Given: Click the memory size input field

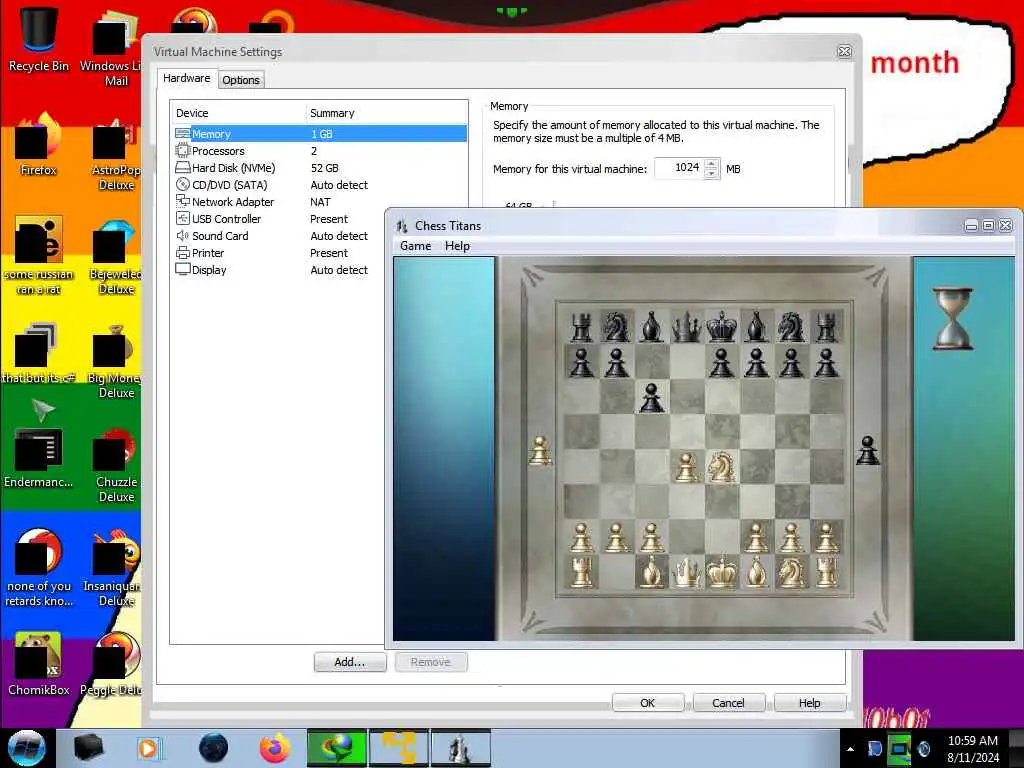Looking at the screenshot, I should pos(679,168).
